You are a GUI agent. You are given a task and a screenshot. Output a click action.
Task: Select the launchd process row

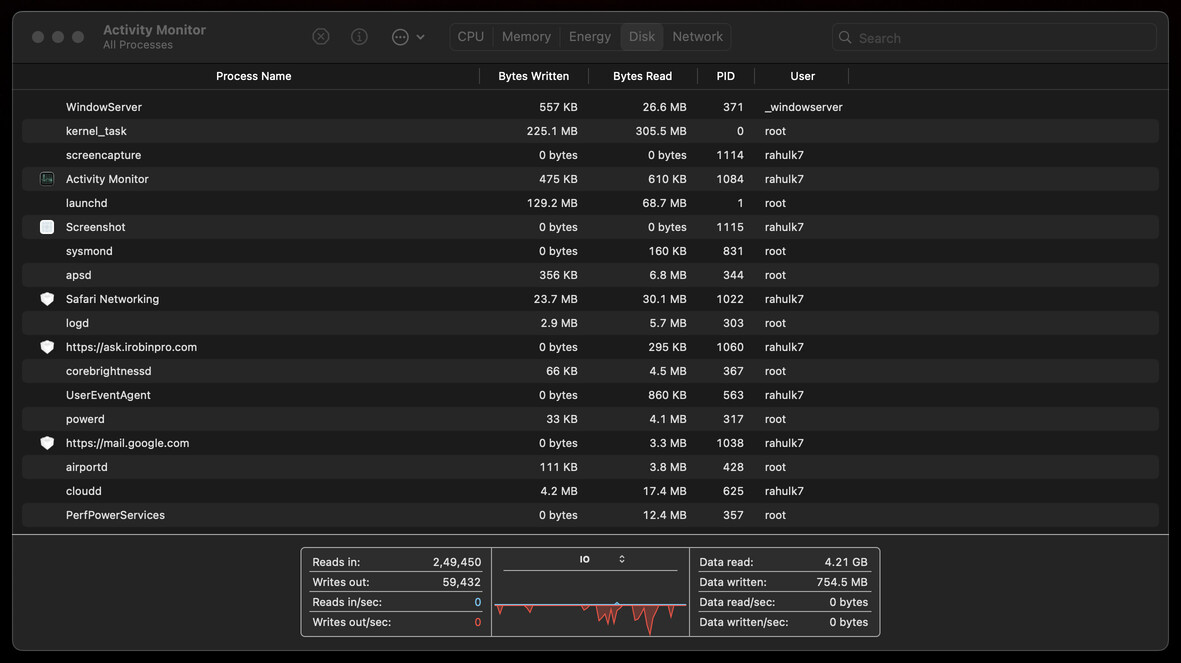(x=590, y=203)
